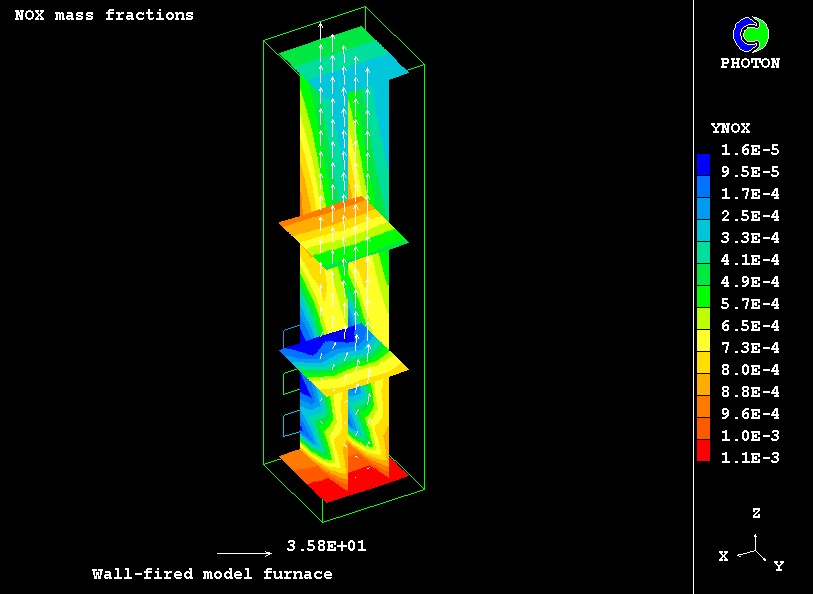The image size is (813, 594).
Task: Select the Y axis label
Action: click(778, 566)
